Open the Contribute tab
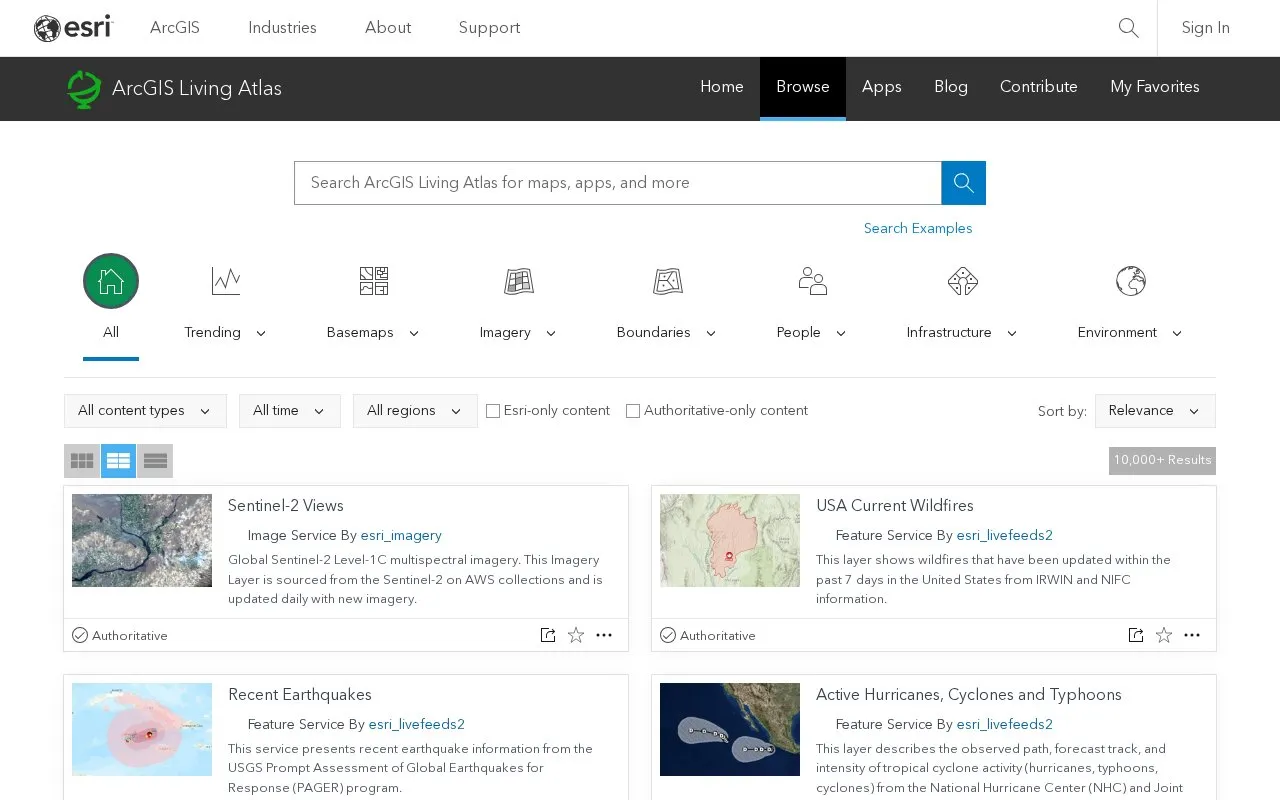 1039,87
